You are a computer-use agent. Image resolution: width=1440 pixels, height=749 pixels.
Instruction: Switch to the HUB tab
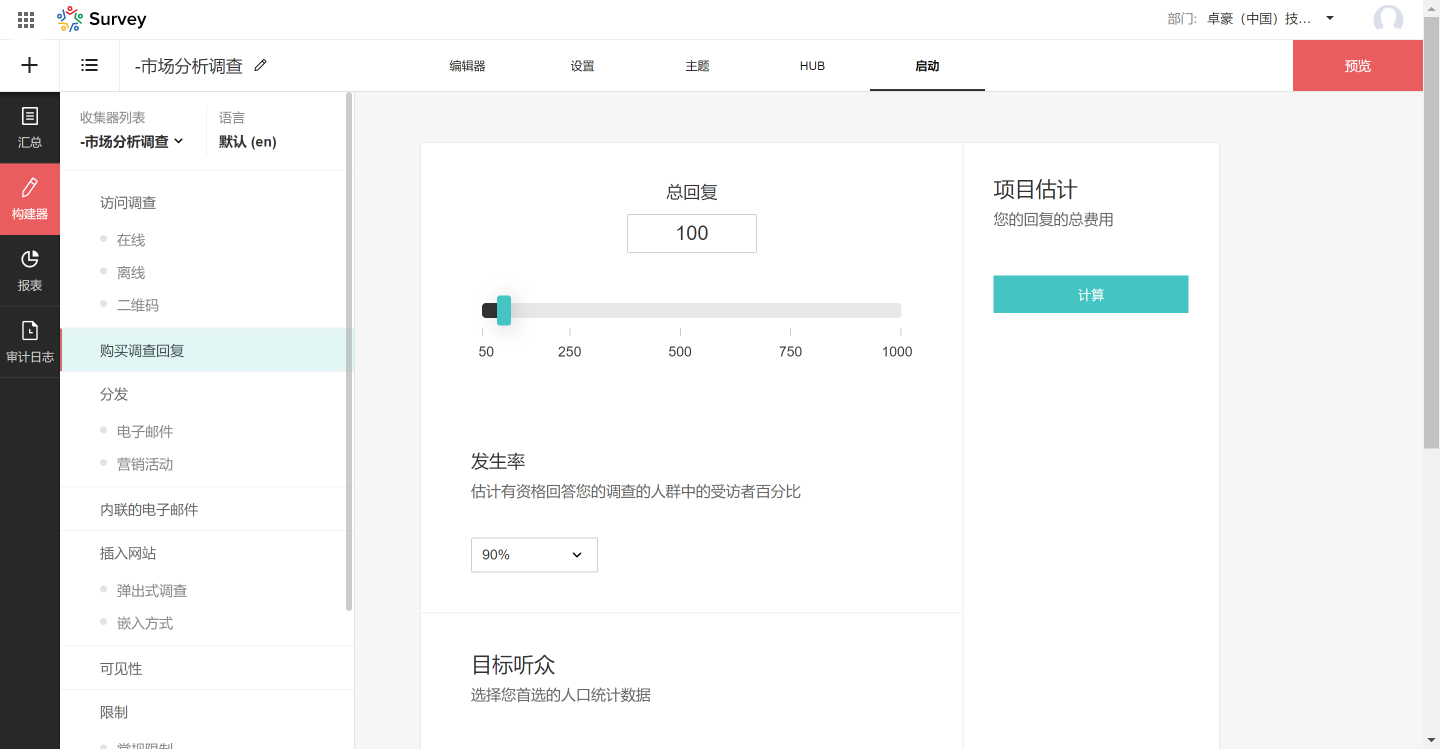812,66
